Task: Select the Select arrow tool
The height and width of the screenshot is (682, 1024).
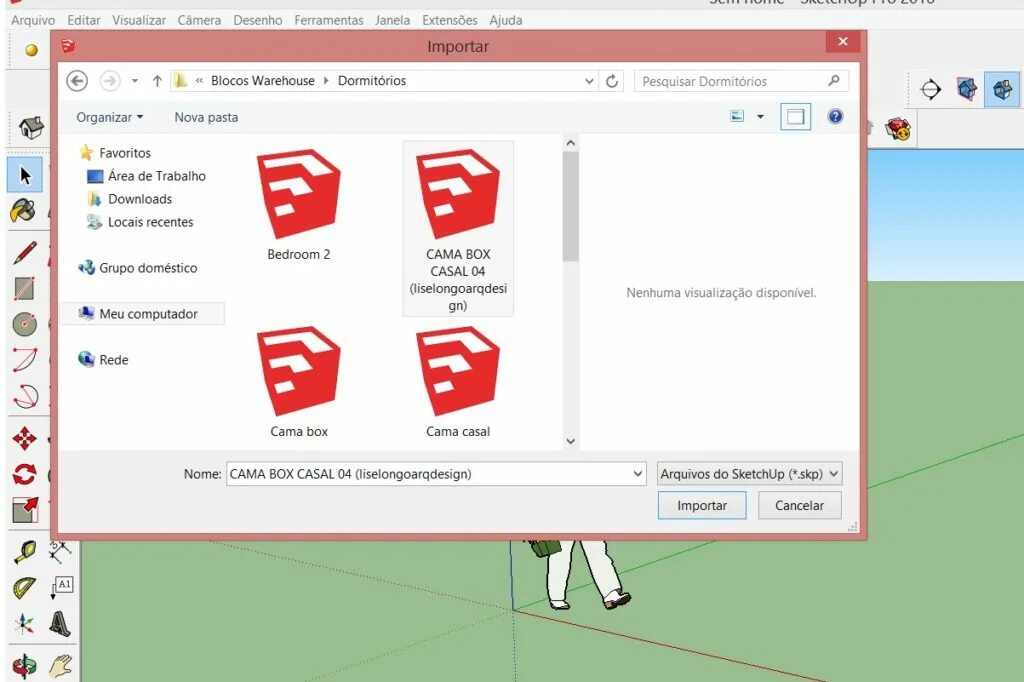Action: 25,175
